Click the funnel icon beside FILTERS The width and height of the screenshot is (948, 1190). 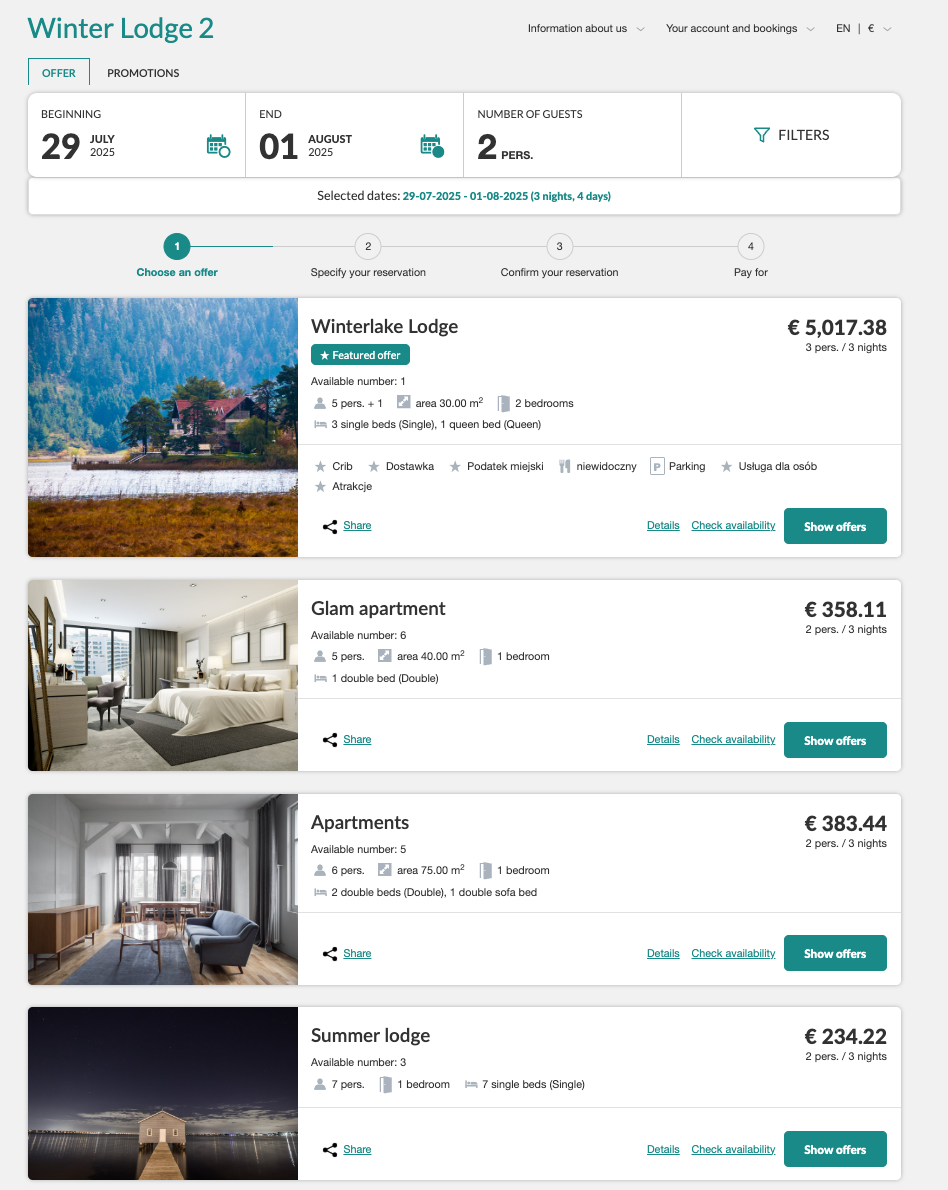click(761, 135)
